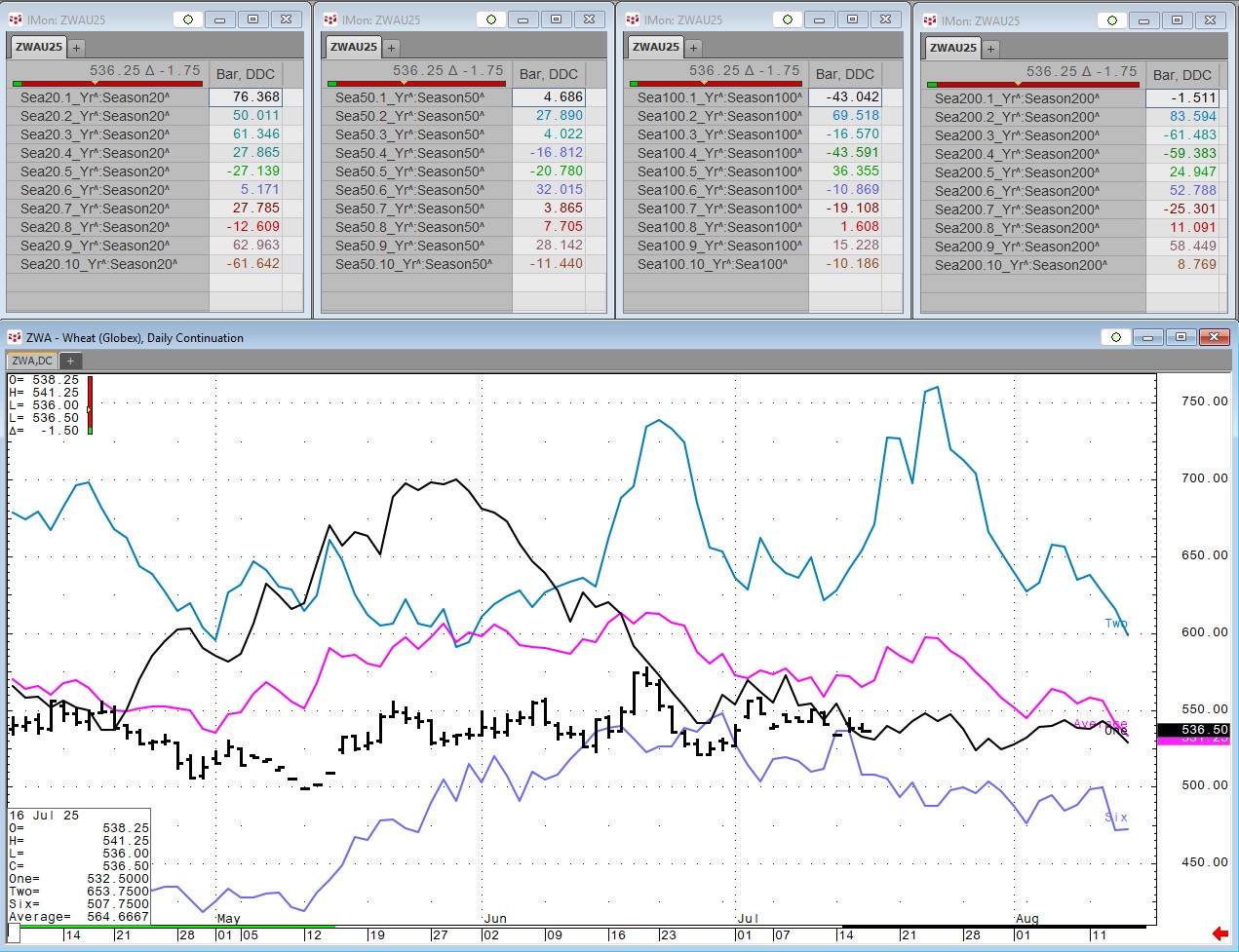Click the Bar, DDC header in Season20 monitor

(245, 74)
